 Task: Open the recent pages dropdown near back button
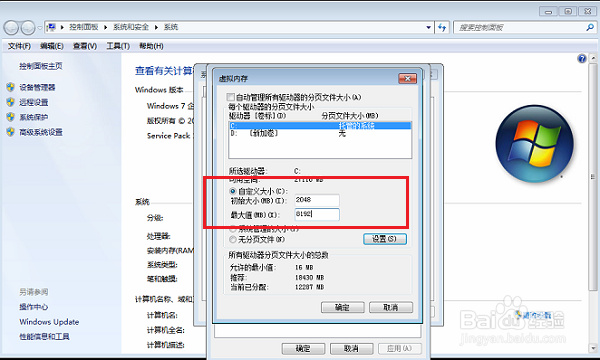[39, 28]
